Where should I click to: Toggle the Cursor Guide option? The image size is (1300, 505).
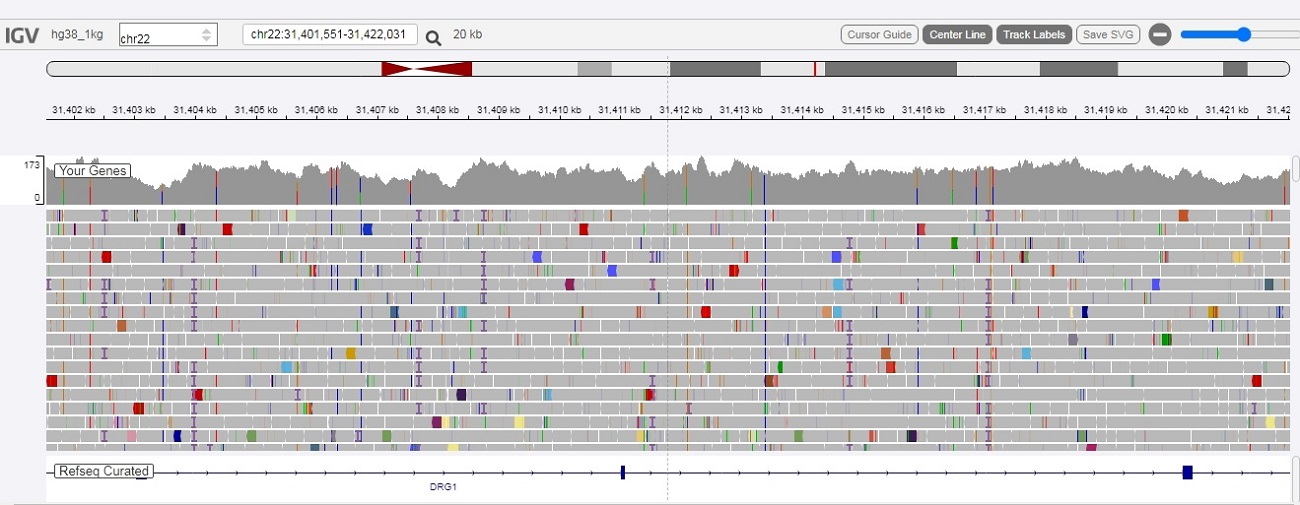pyautogui.click(x=879, y=35)
